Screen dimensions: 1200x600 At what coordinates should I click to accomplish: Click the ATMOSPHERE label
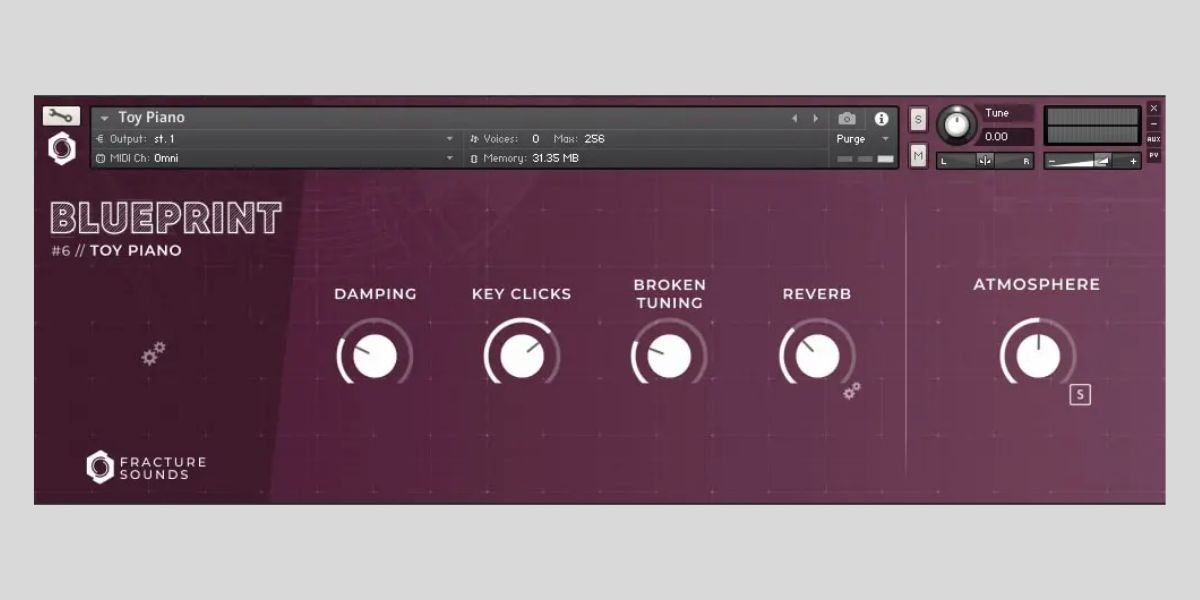[x=1037, y=285]
